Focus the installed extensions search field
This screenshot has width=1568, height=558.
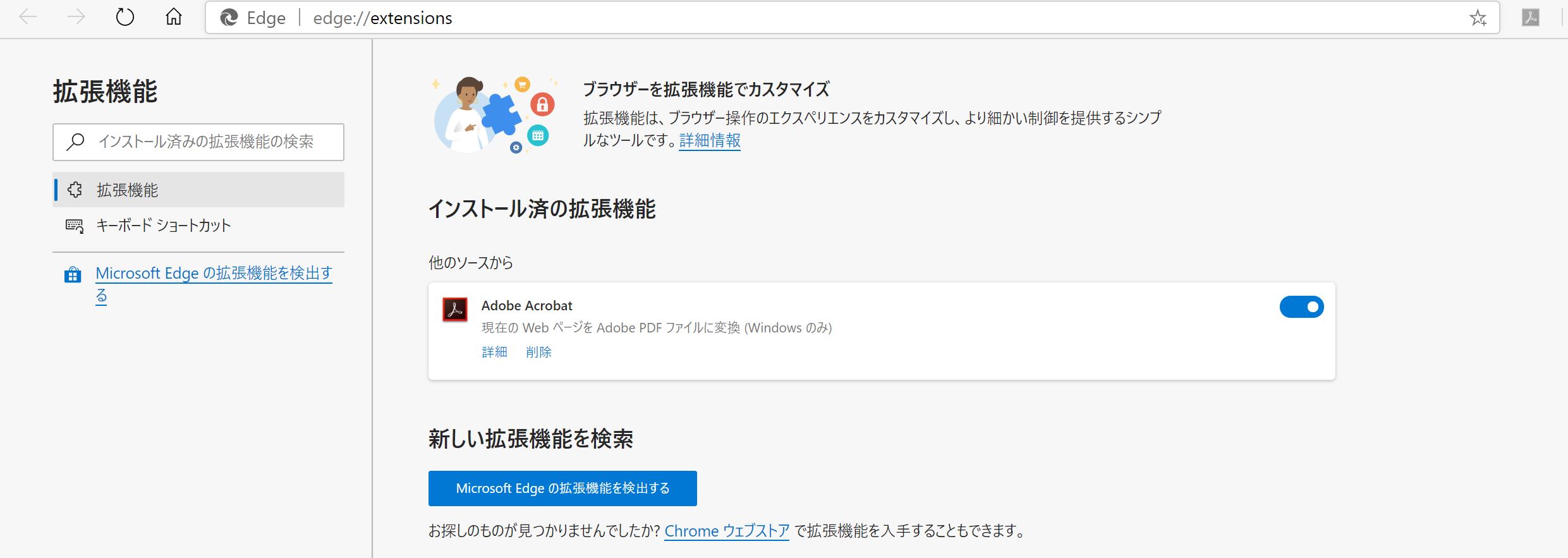[198, 142]
